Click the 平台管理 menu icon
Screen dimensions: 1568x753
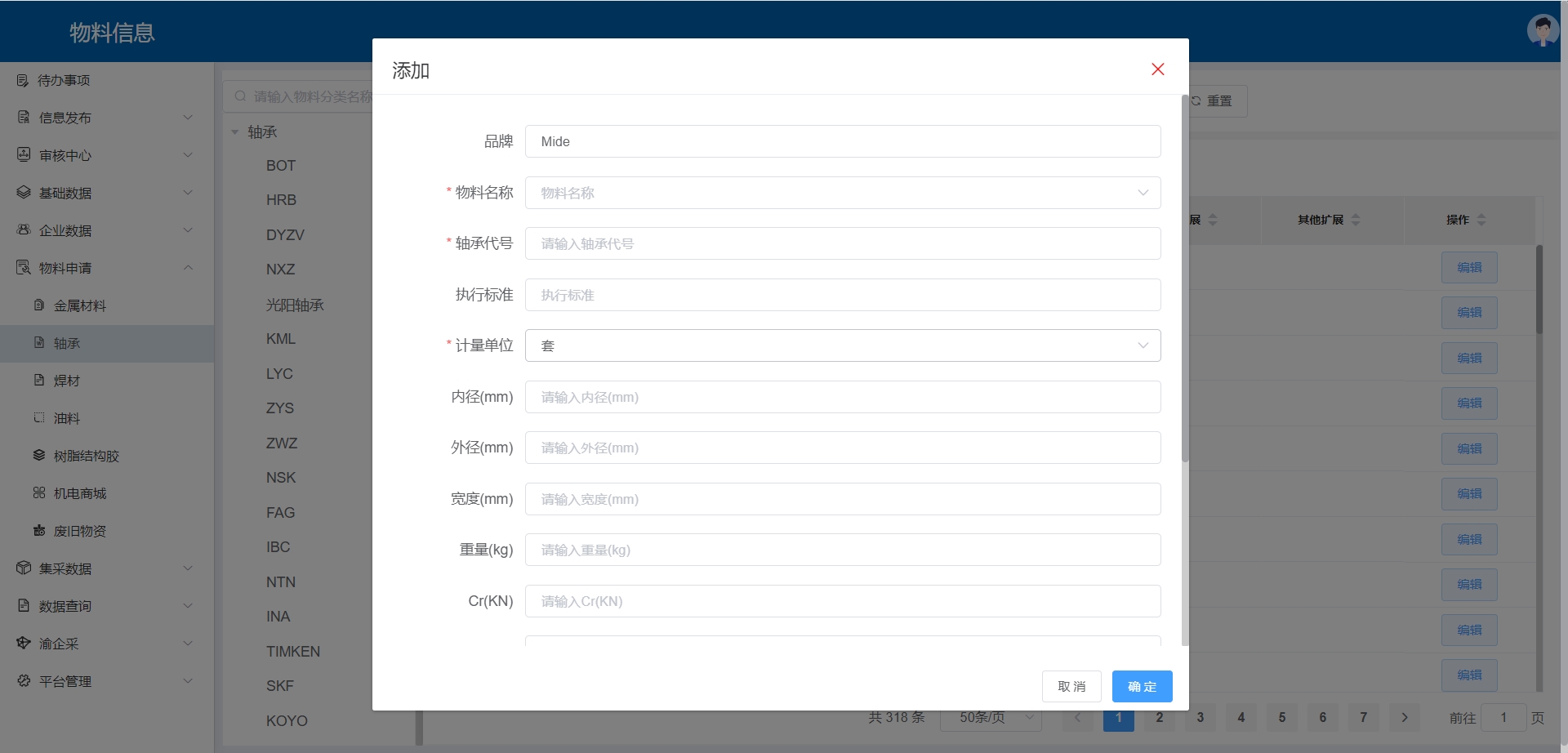(x=24, y=681)
